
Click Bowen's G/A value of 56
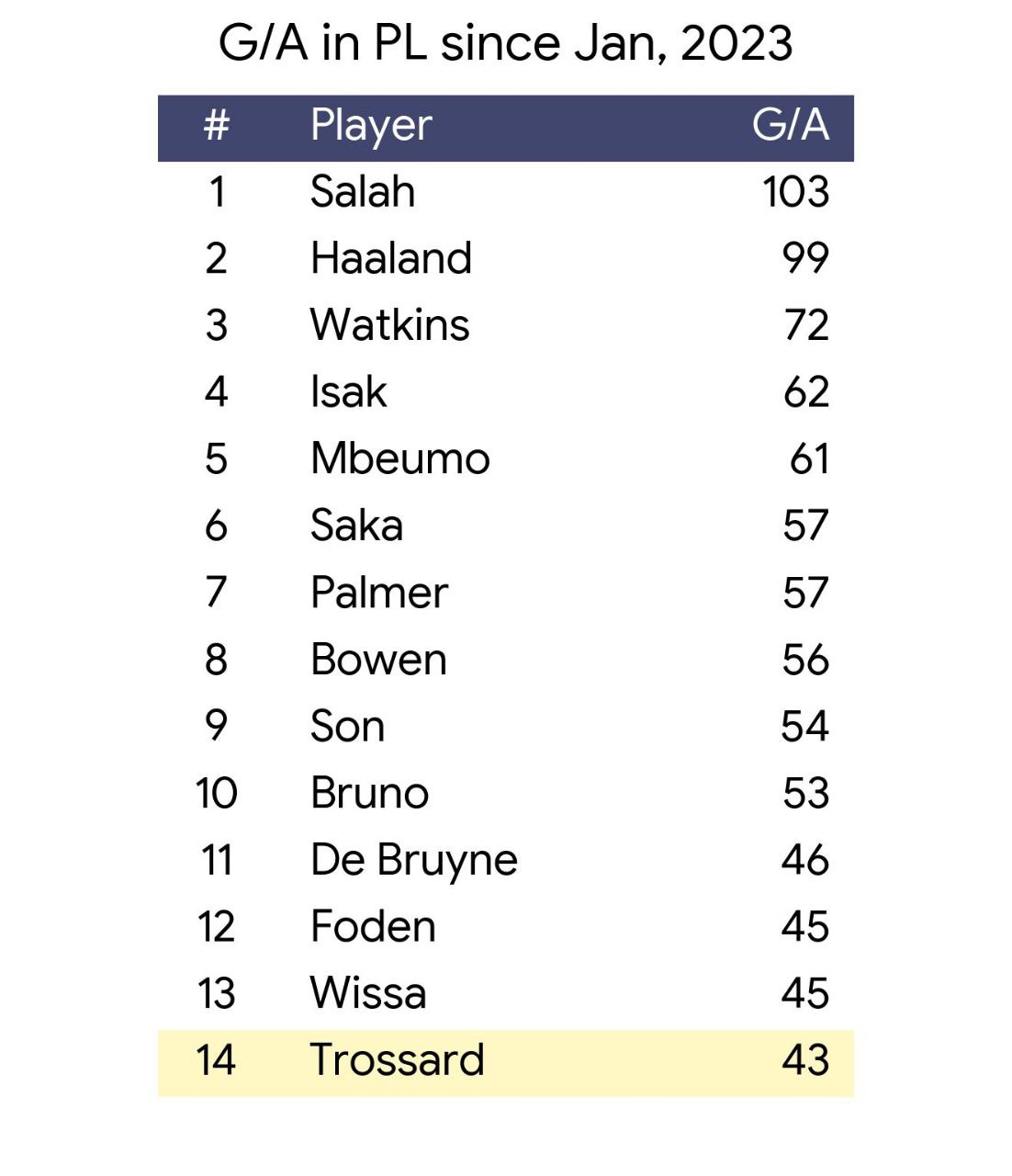click(805, 660)
